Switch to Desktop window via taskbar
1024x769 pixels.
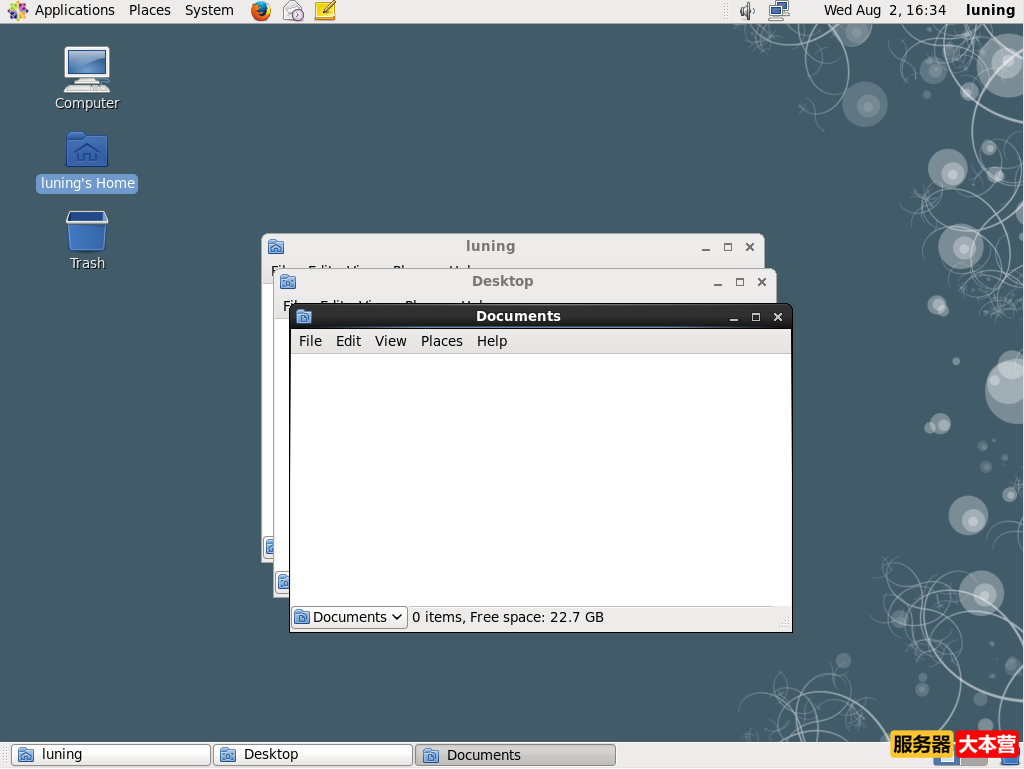[x=312, y=755]
